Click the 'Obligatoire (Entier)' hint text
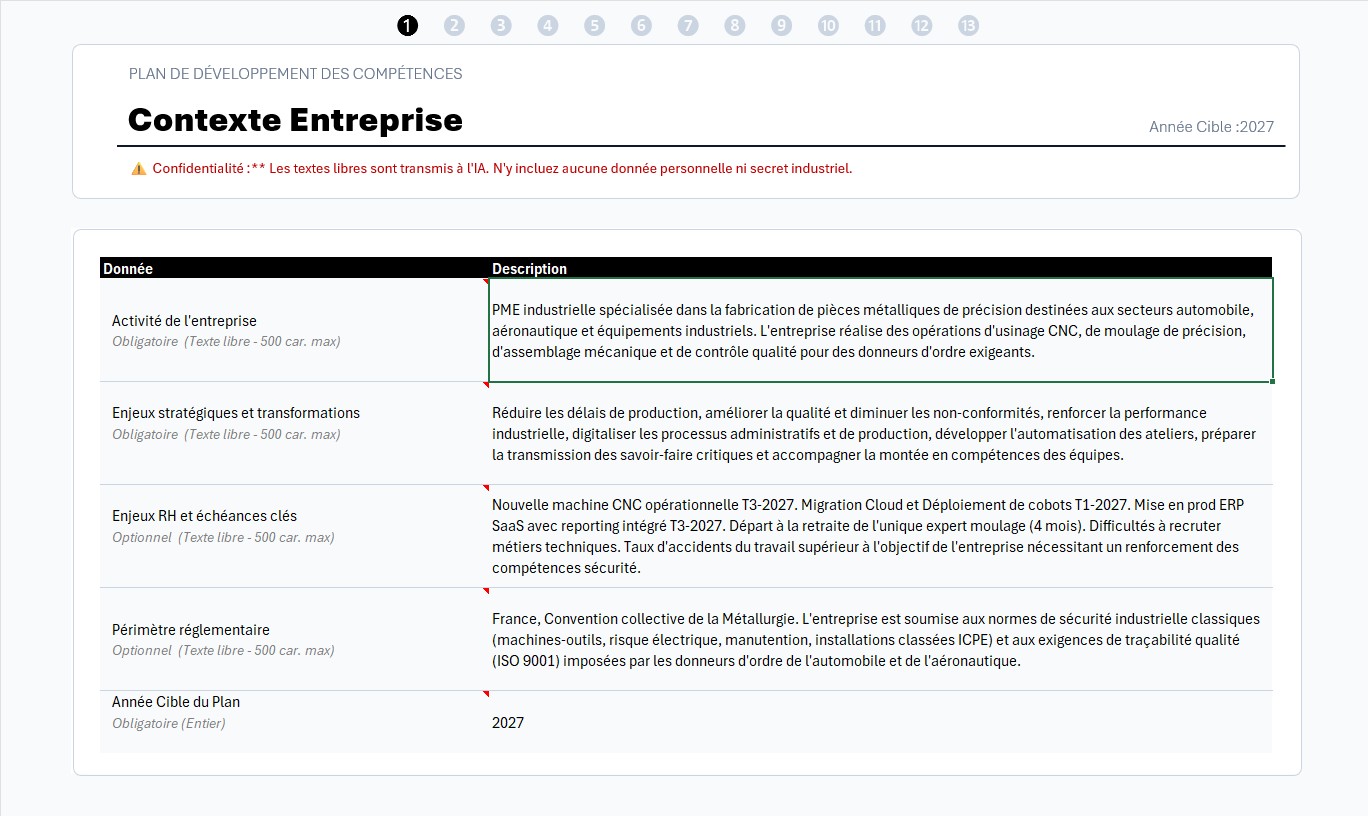The height and width of the screenshot is (816, 1368). coord(169,723)
